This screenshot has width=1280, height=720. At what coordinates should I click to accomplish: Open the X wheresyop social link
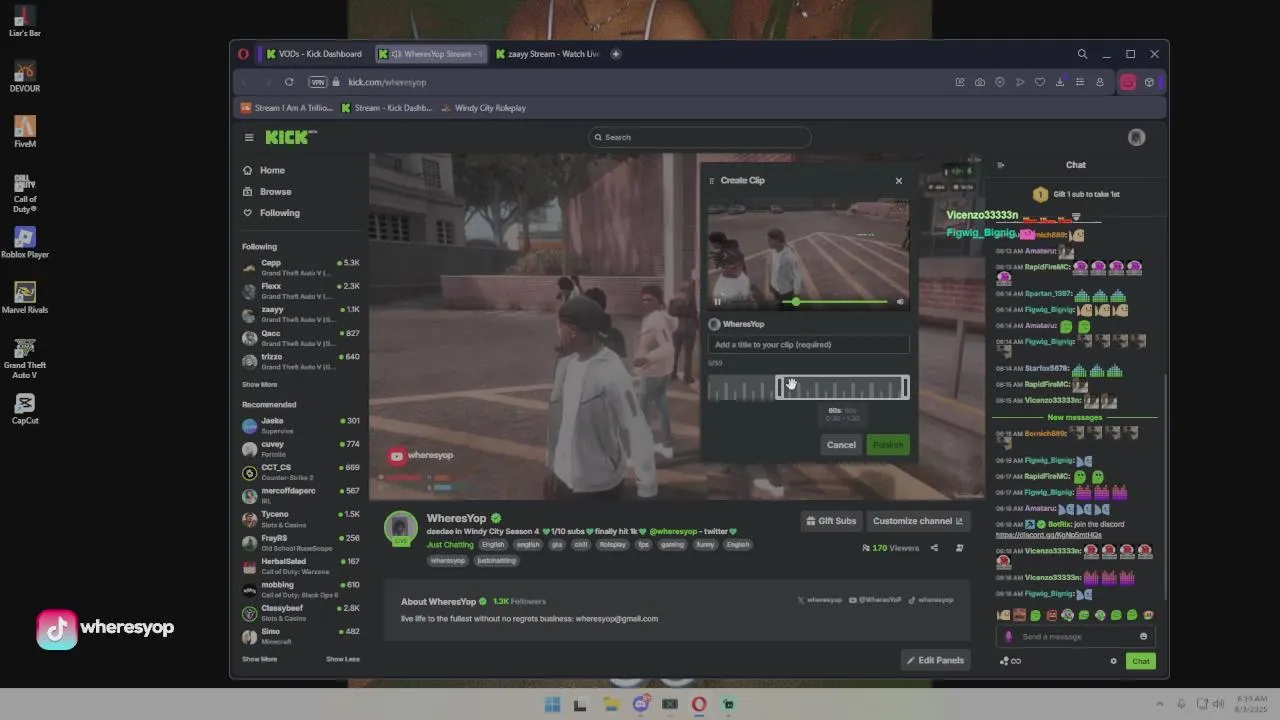point(819,600)
